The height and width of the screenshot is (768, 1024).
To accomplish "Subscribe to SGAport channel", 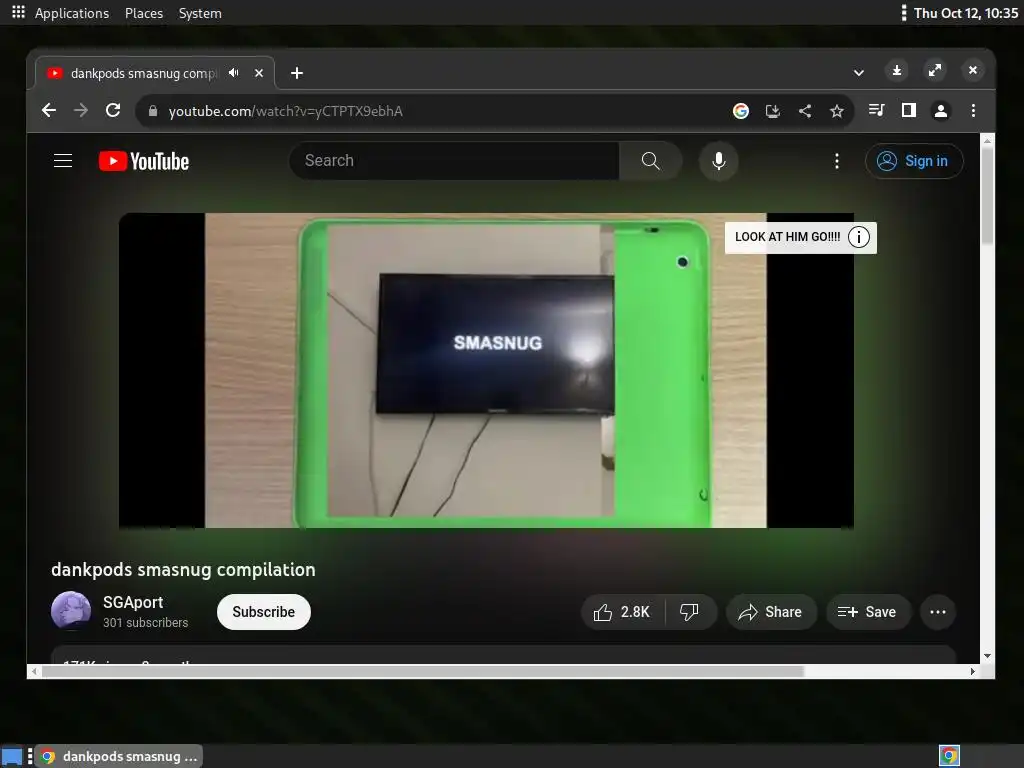I will pos(264,612).
